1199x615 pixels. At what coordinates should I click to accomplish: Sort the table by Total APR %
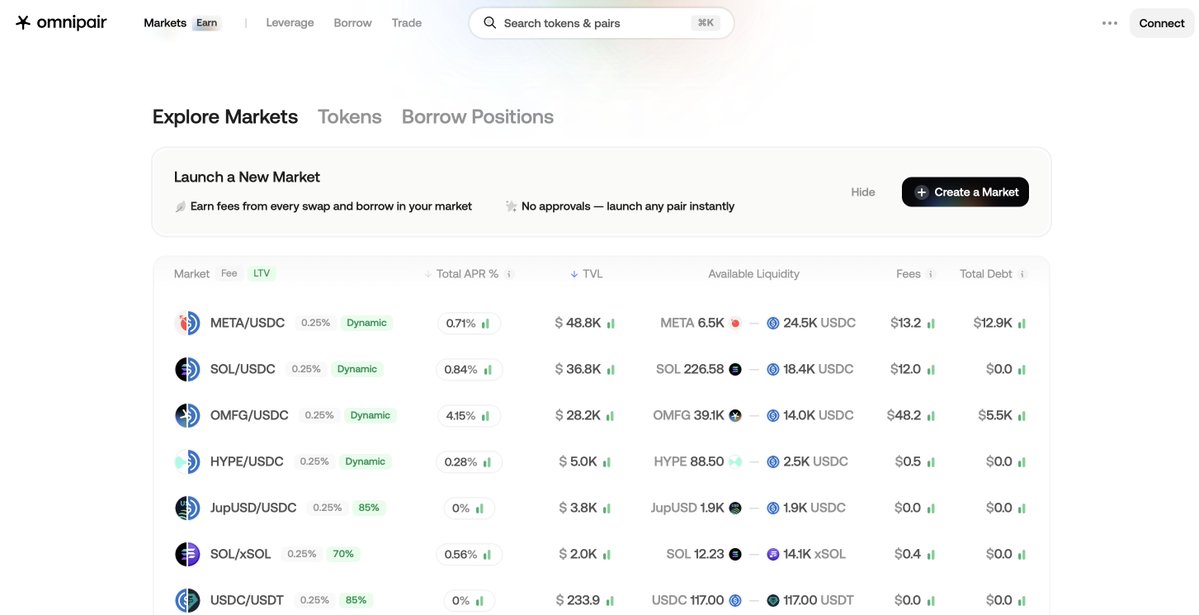[x=467, y=274]
